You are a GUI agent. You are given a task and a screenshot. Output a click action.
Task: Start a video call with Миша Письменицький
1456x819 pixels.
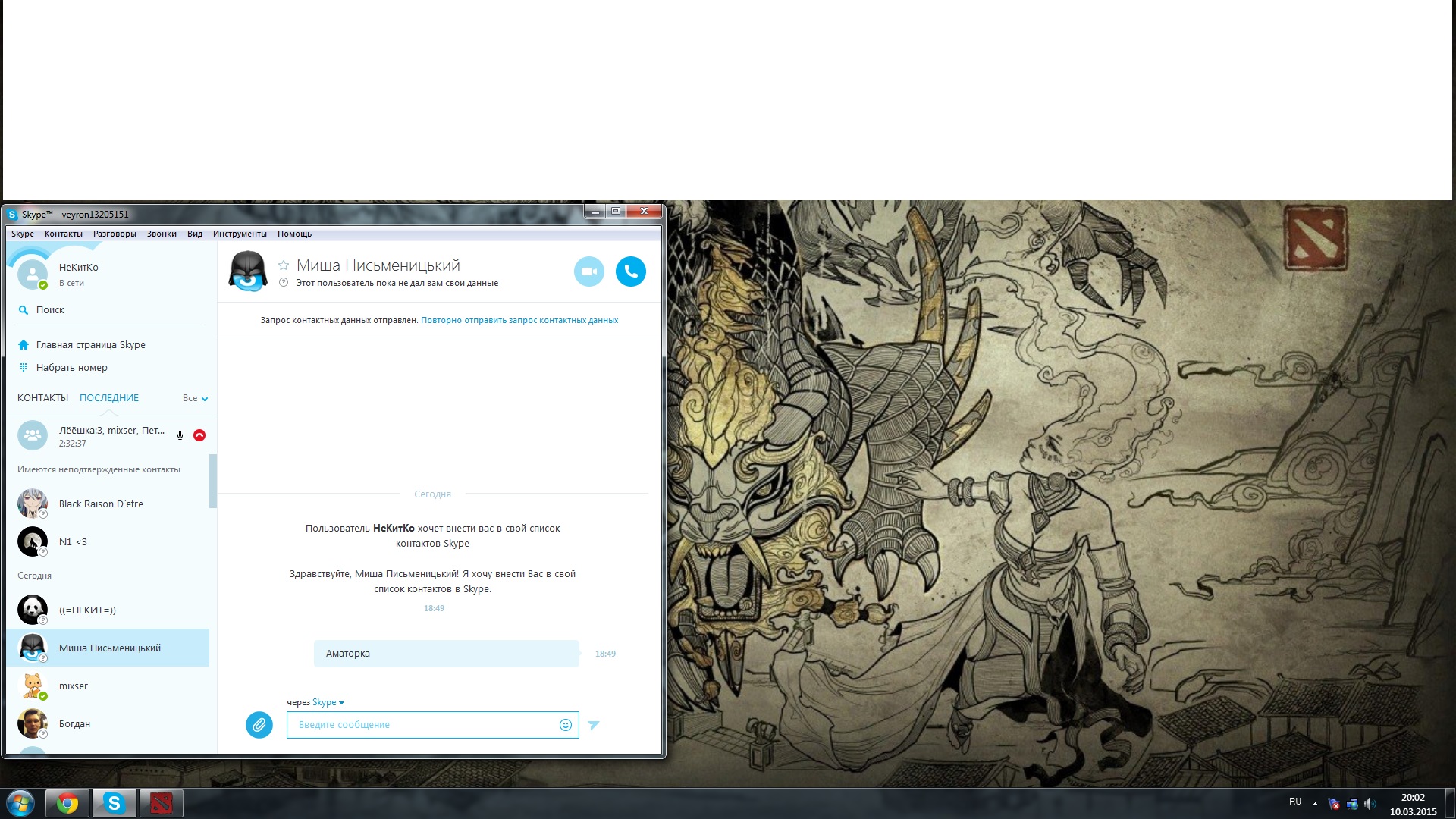(588, 271)
